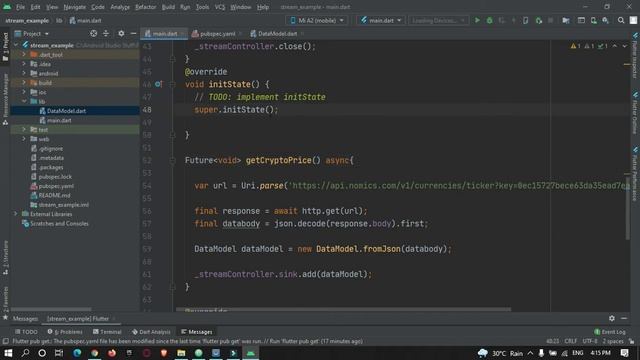This screenshot has width=640, height=360.
Task: Open the Problems tool window
Action: pyautogui.click(x=65, y=332)
